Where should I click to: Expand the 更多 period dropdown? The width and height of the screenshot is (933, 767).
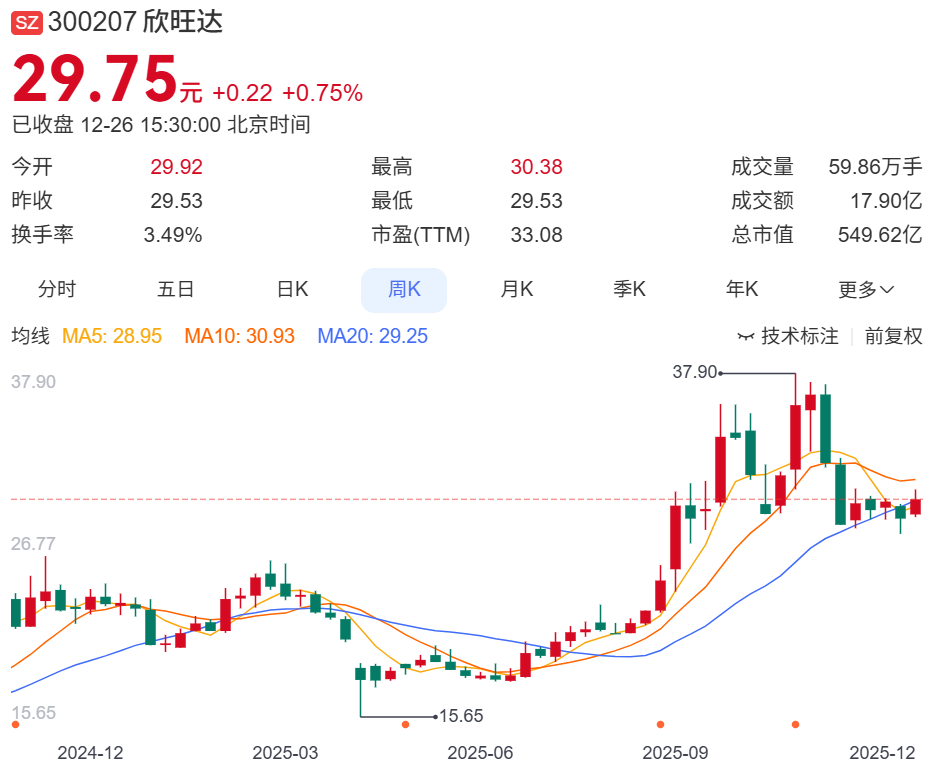865,290
